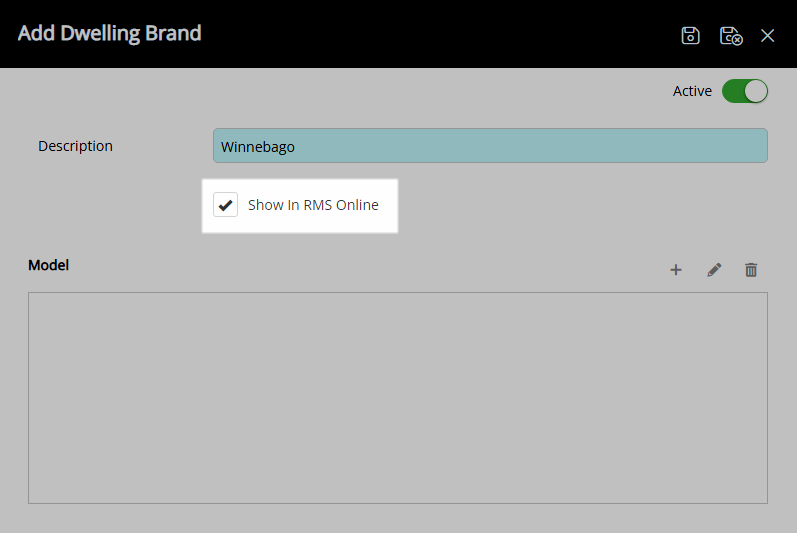Click the tick mark in the RMS Online box
Viewport: 797px width, 533px height.
click(x=226, y=205)
